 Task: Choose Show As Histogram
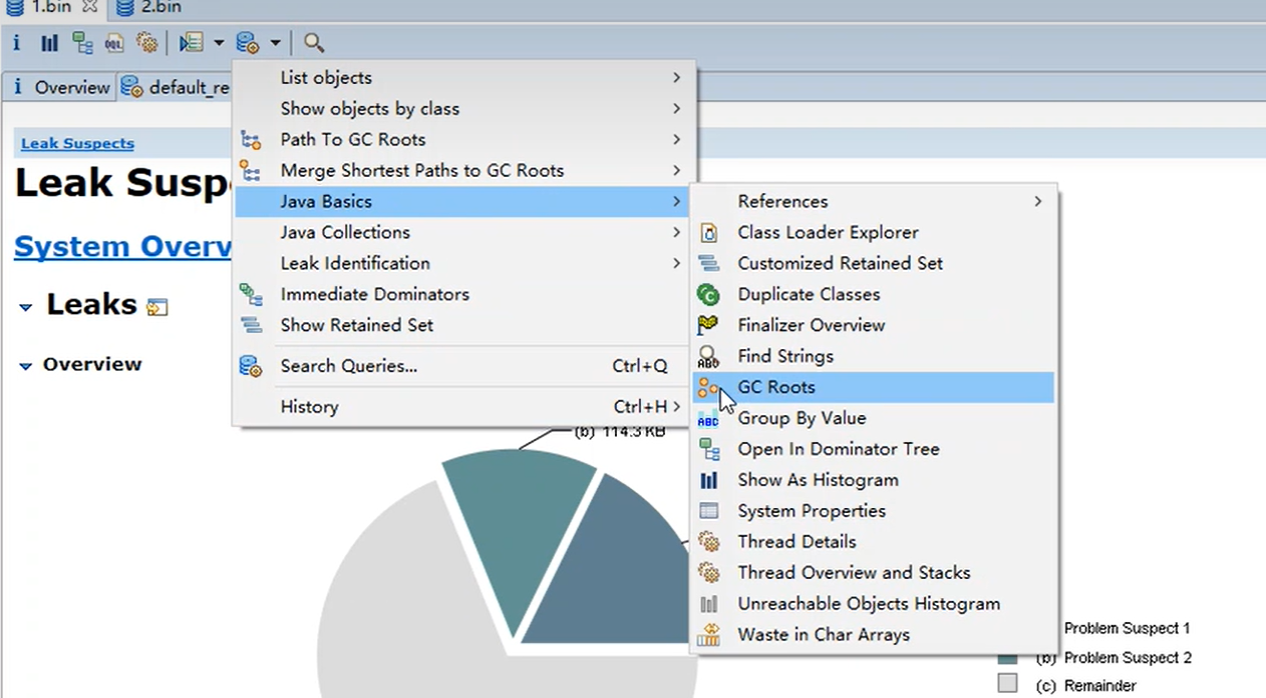874,480
